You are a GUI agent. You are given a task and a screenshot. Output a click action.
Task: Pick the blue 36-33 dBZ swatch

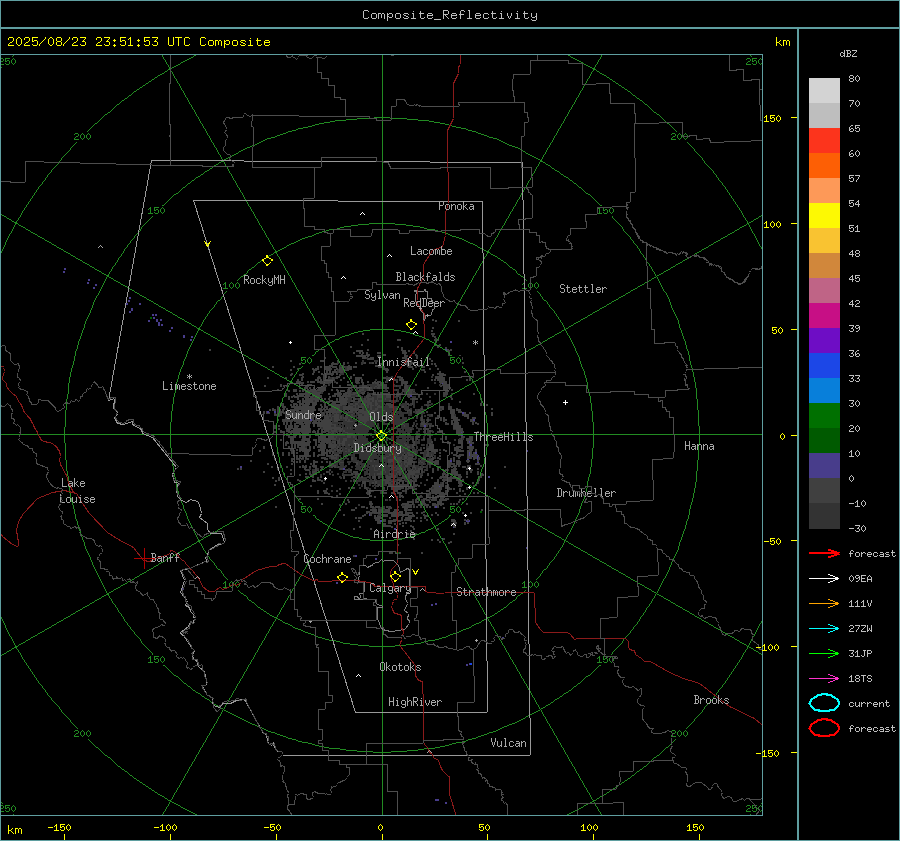point(824,366)
